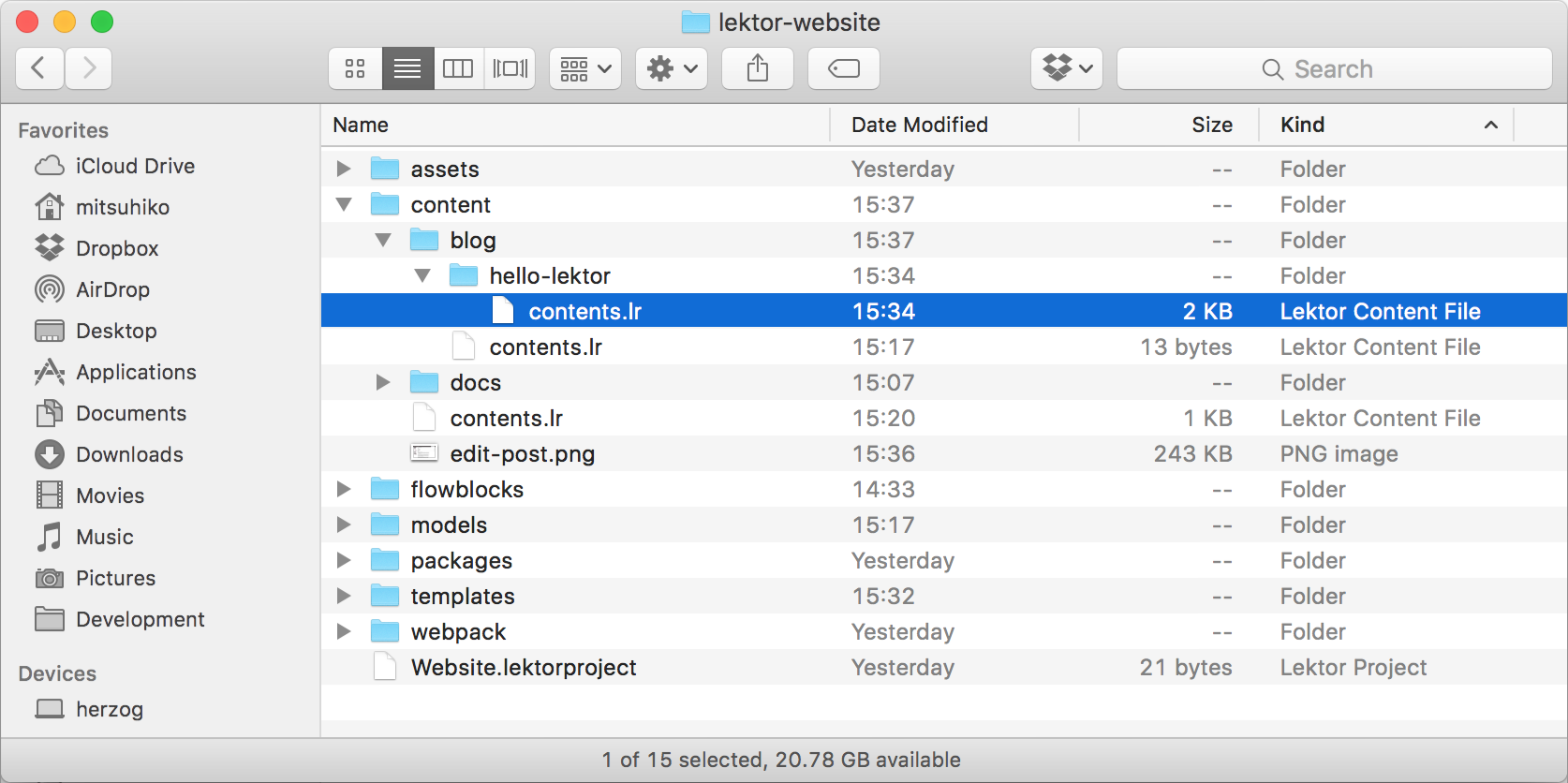
Task: Open the Share button menu
Action: tap(758, 68)
